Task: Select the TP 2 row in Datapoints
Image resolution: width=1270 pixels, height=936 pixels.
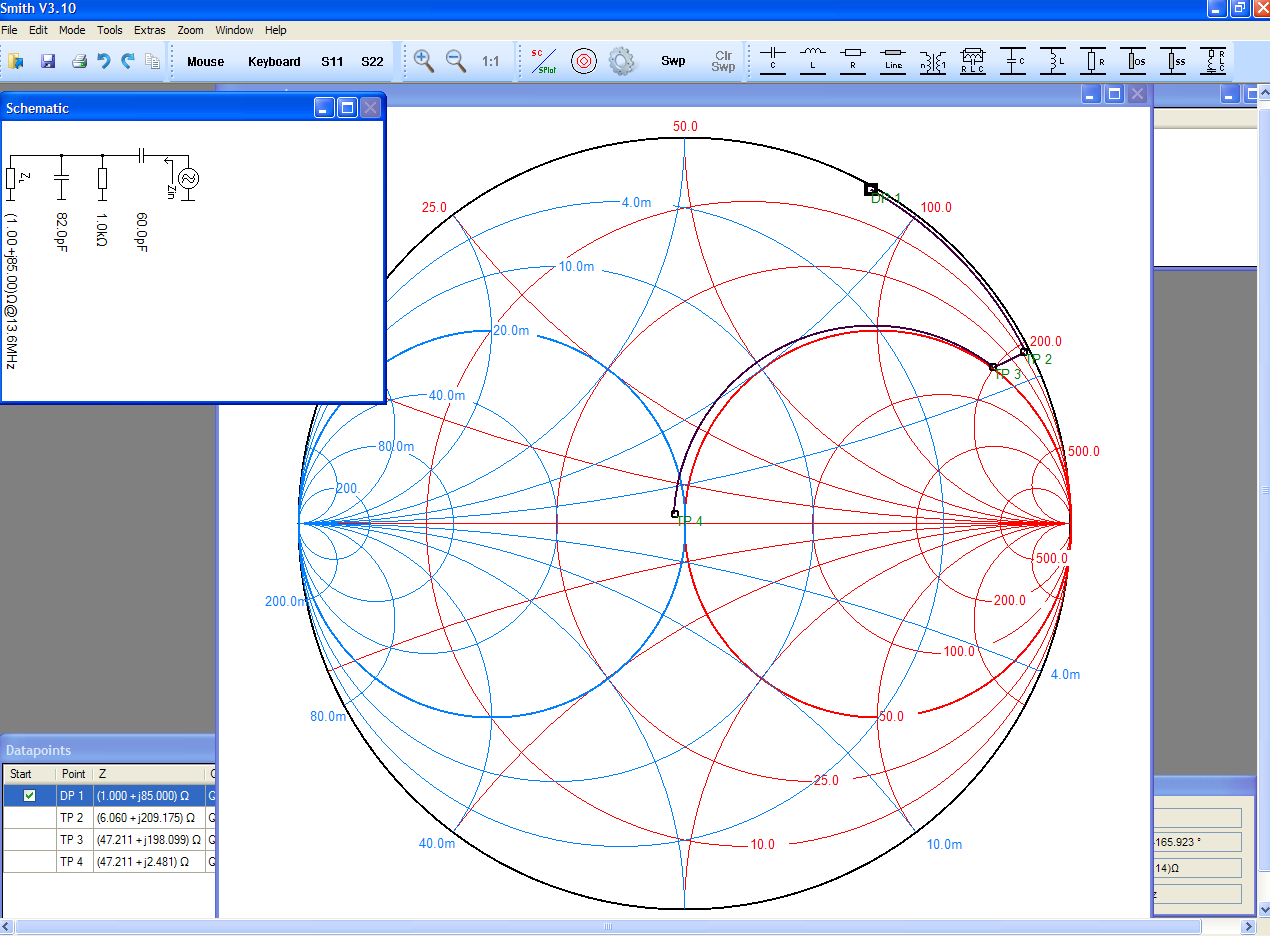Action: click(108, 818)
